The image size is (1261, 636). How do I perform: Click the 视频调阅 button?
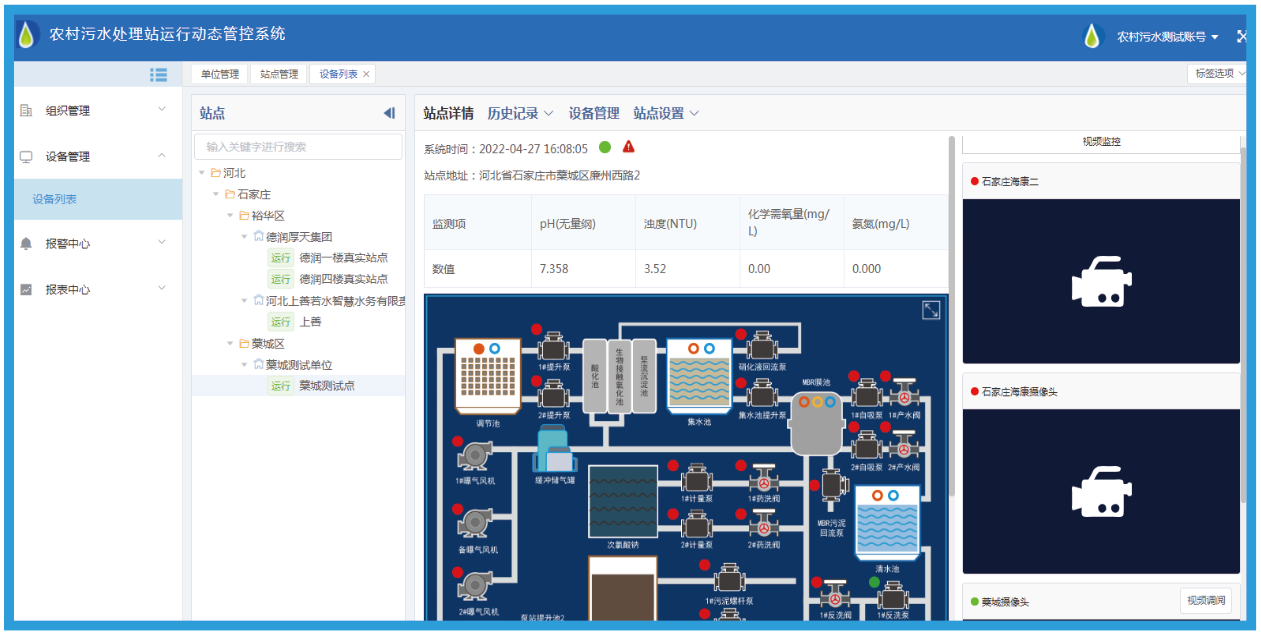1205,600
